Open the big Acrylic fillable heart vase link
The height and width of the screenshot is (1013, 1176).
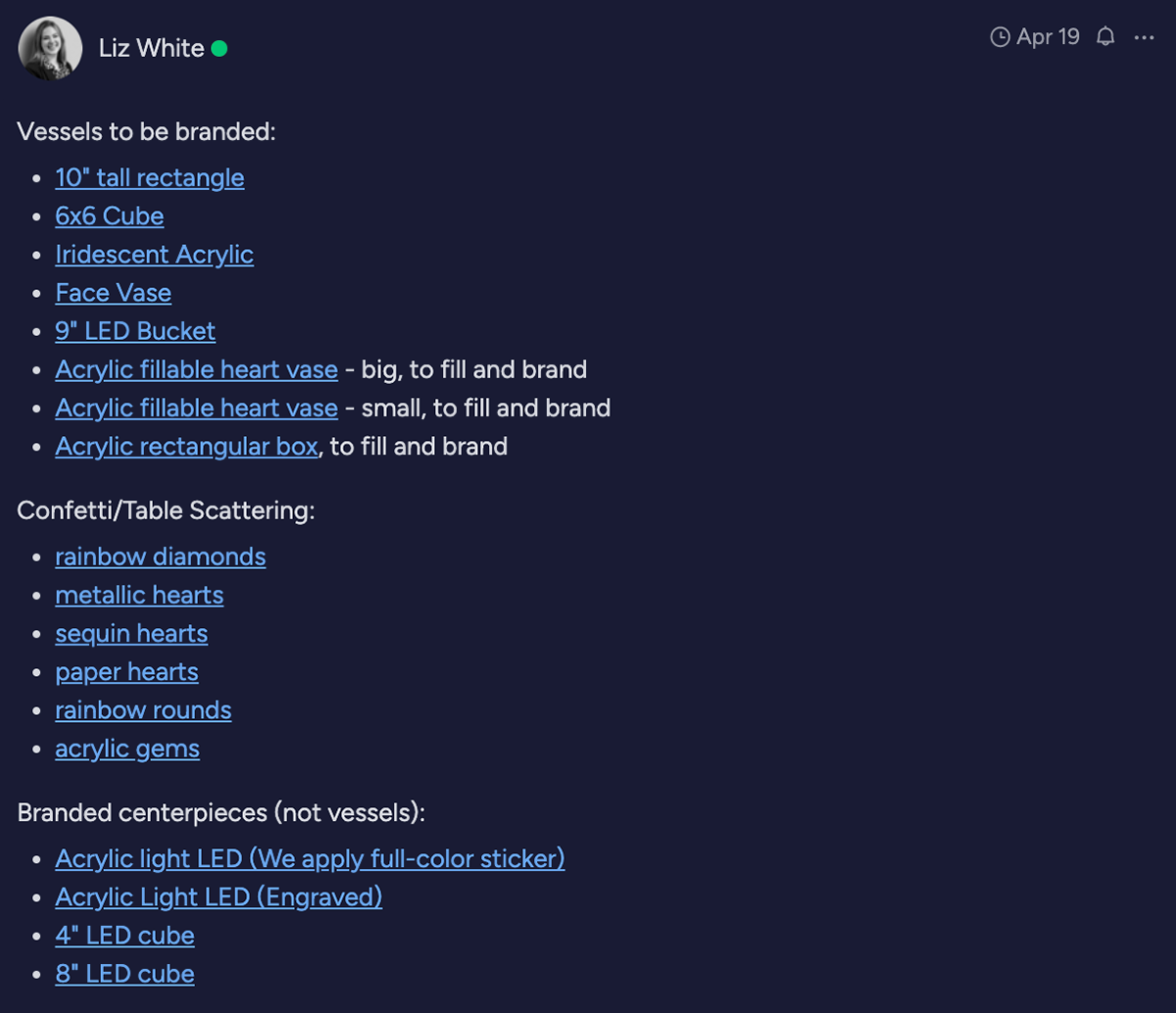[x=197, y=369]
